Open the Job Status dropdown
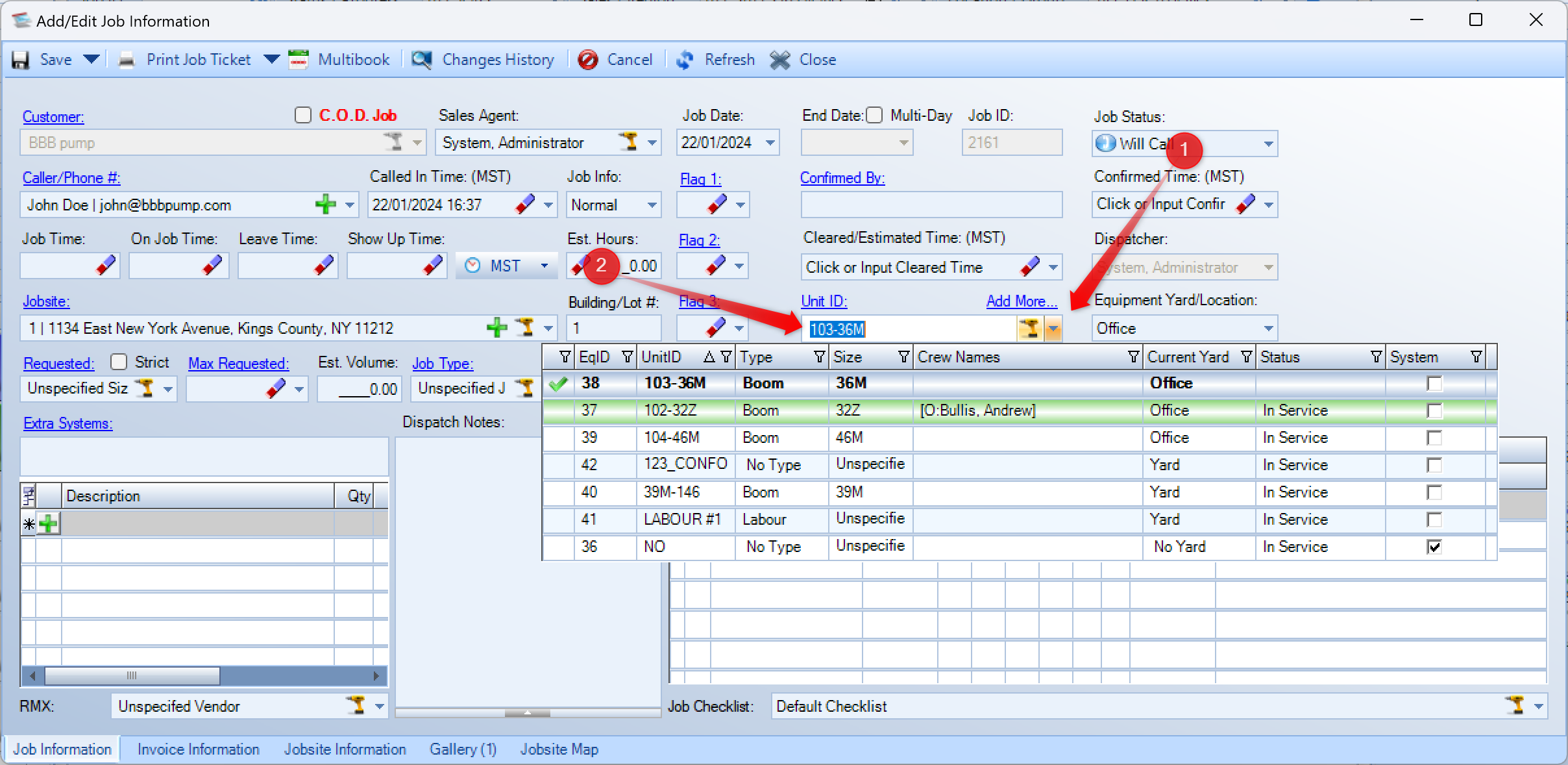1568x765 pixels. point(1268,144)
